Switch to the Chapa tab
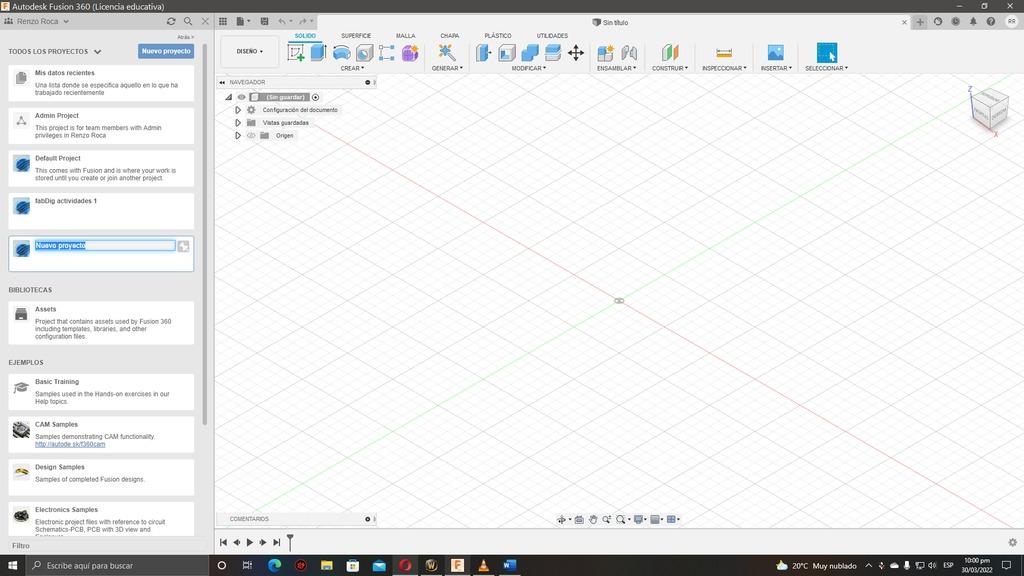 [x=449, y=36]
